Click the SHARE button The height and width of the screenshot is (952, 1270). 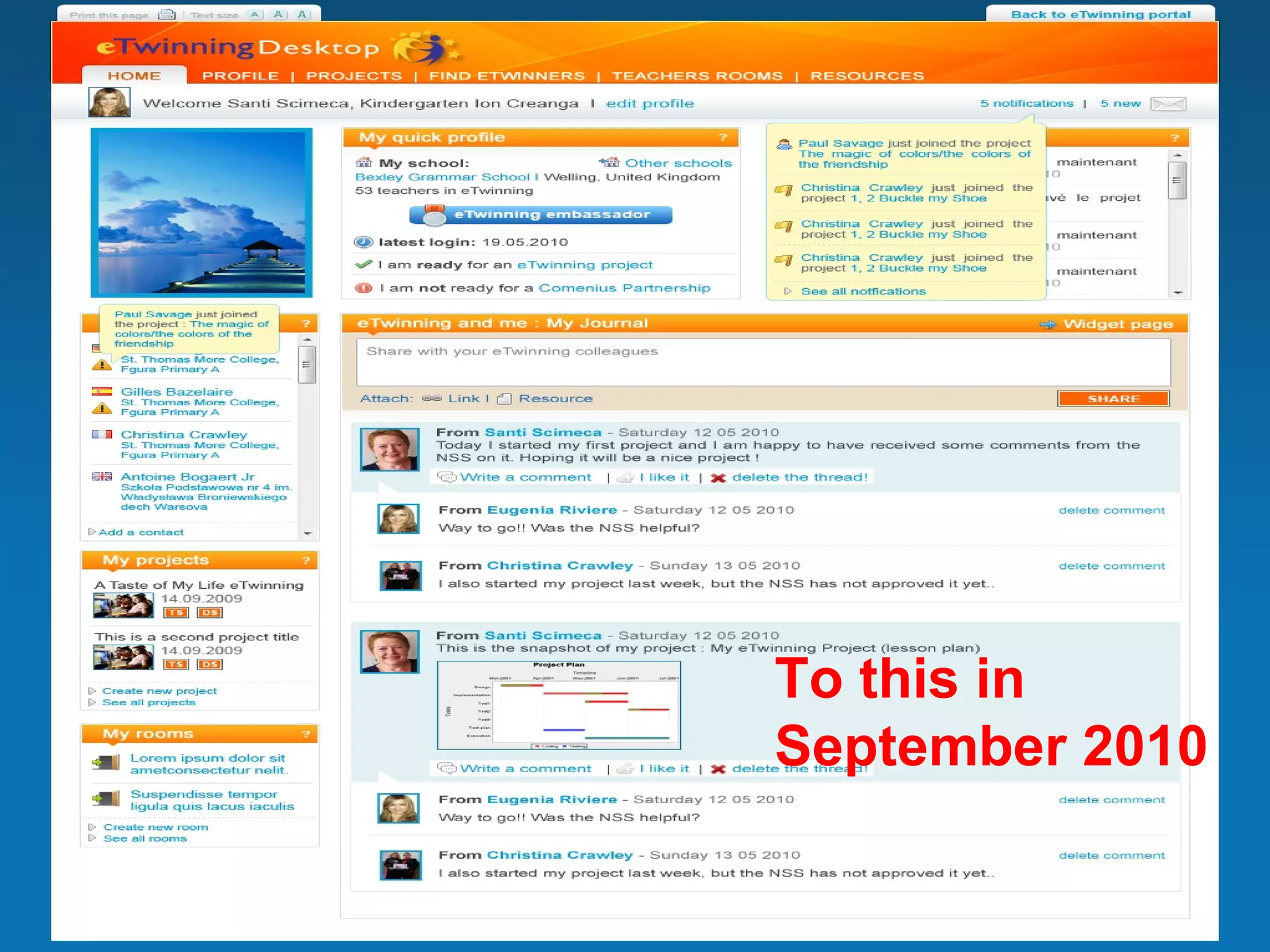click(1114, 399)
